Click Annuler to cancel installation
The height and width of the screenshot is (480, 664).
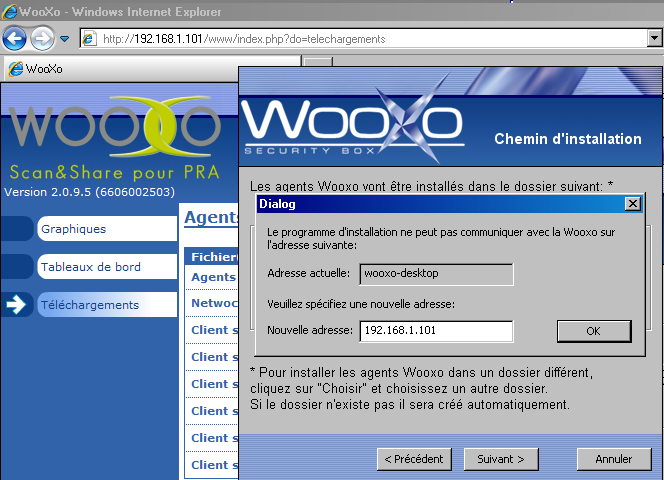614,459
